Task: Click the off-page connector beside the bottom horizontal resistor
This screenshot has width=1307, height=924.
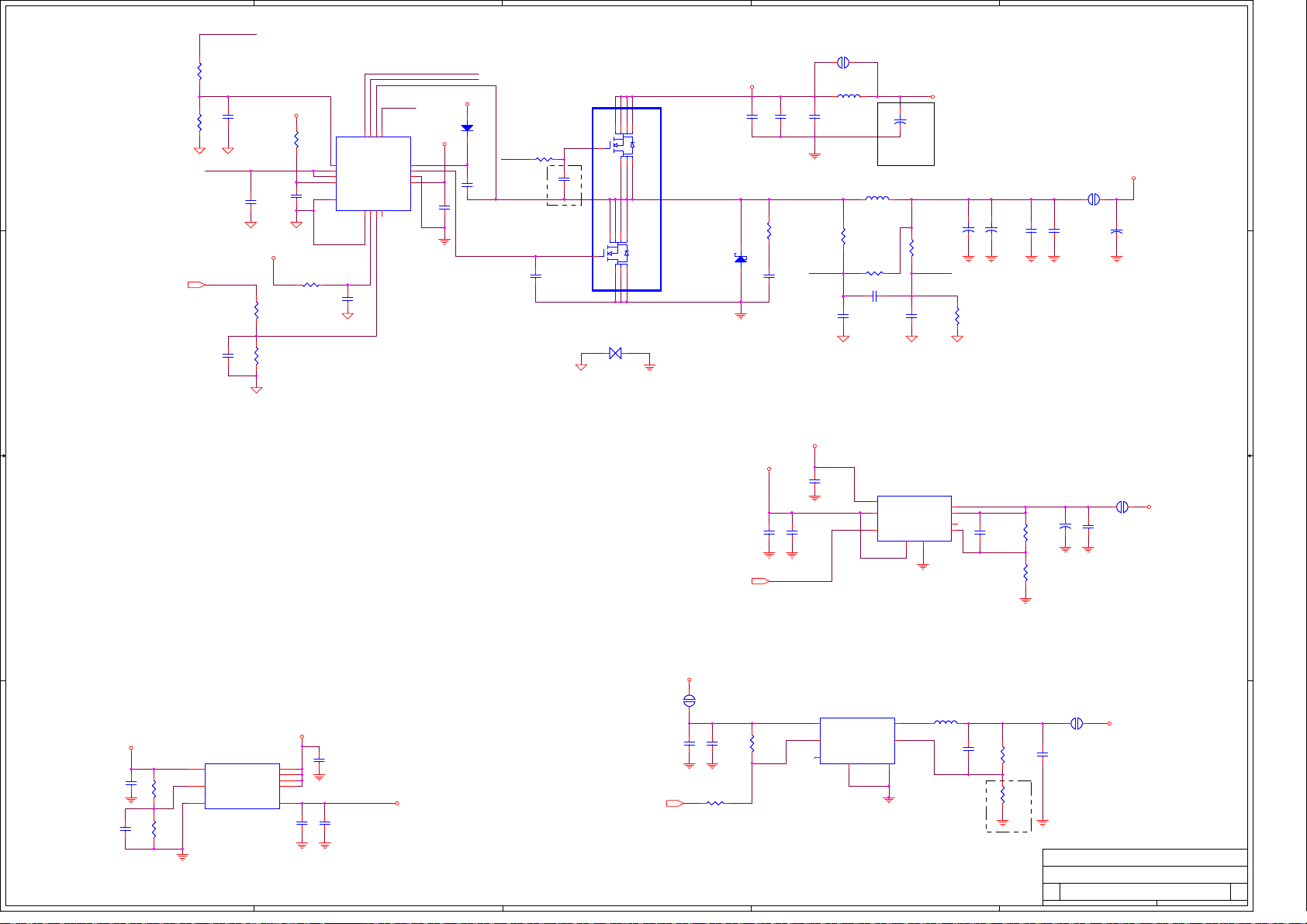Action: (x=675, y=803)
